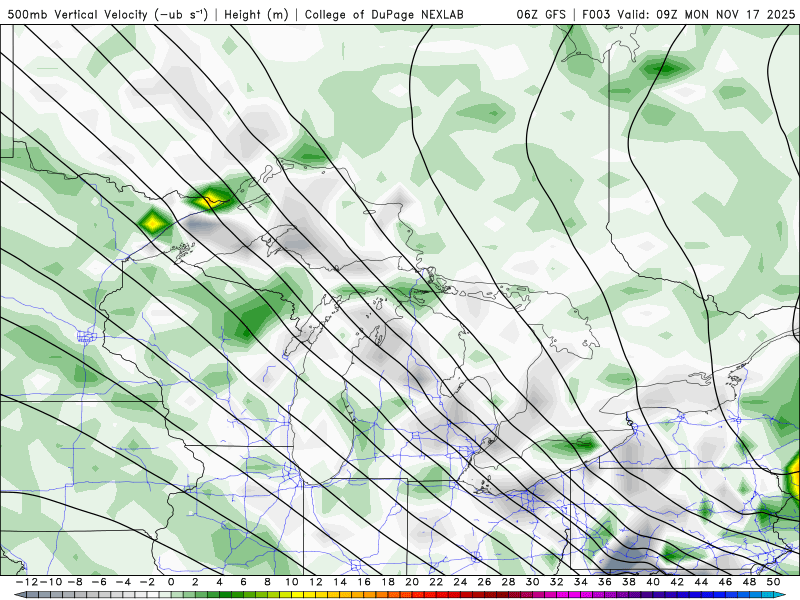The image size is (800, 600).
Task: Click the 'F003 Valid: 09Z MON NOV 17 2025' text
Action: pyautogui.click(x=689, y=14)
